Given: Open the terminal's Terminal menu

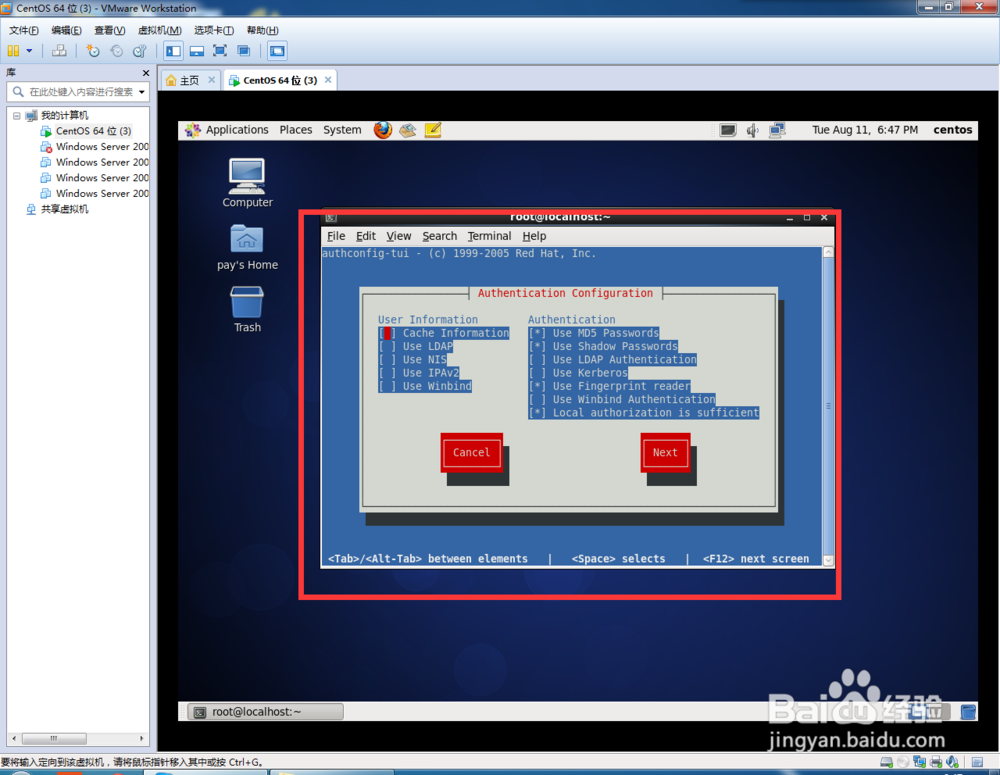Looking at the screenshot, I should [489, 236].
